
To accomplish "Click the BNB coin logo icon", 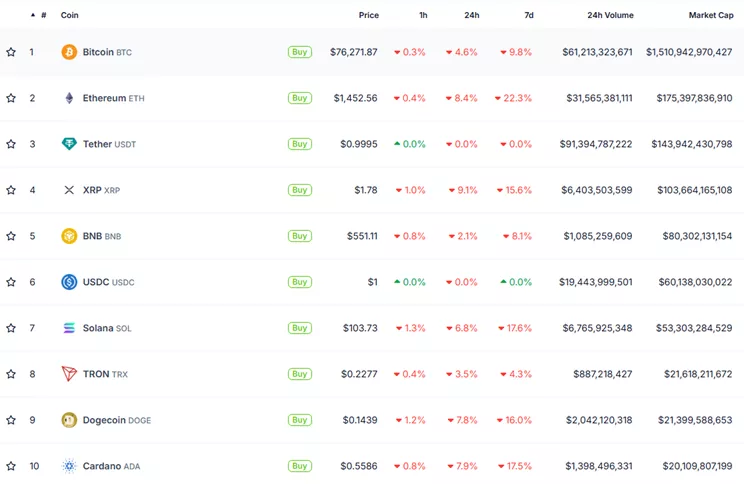I will (69, 236).
